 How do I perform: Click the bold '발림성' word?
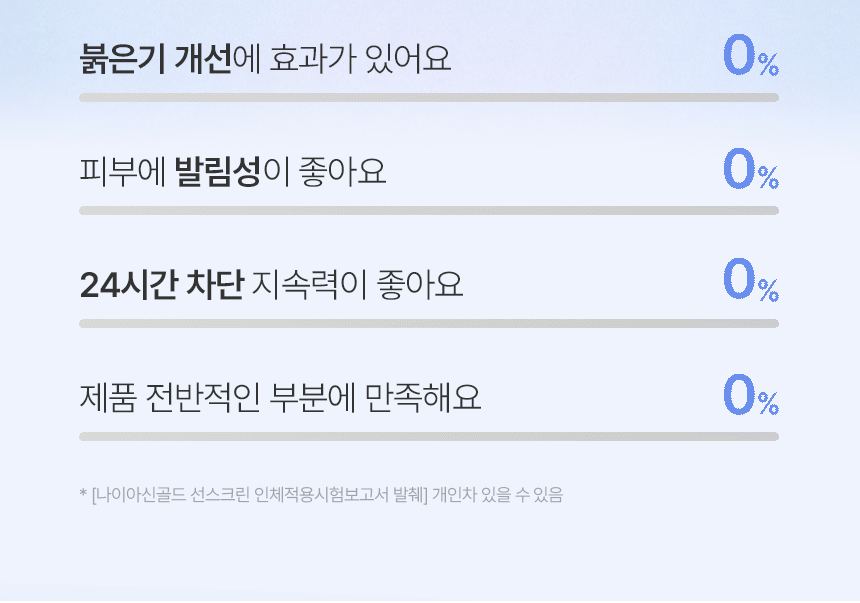(217, 172)
